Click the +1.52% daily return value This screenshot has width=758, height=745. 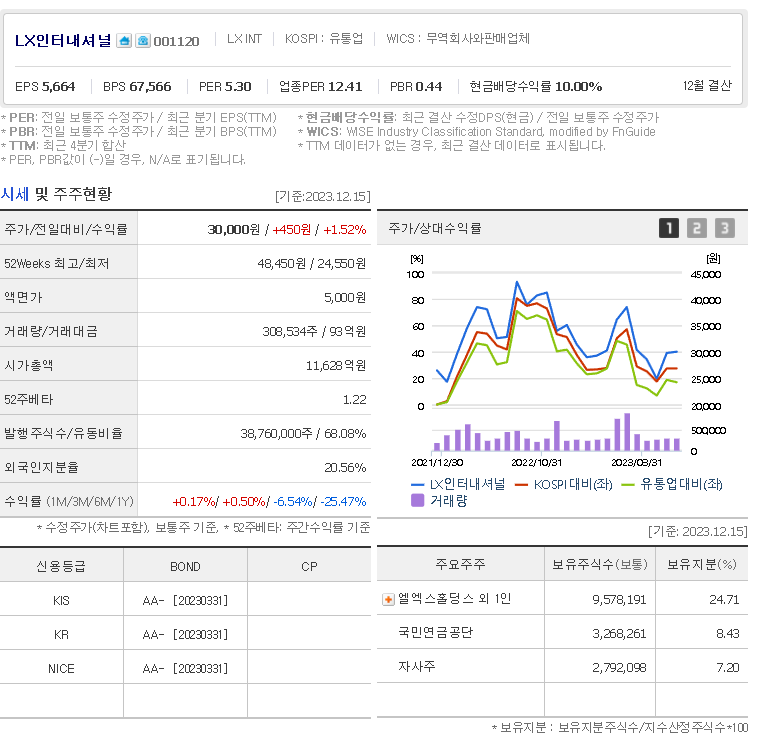point(345,229)
